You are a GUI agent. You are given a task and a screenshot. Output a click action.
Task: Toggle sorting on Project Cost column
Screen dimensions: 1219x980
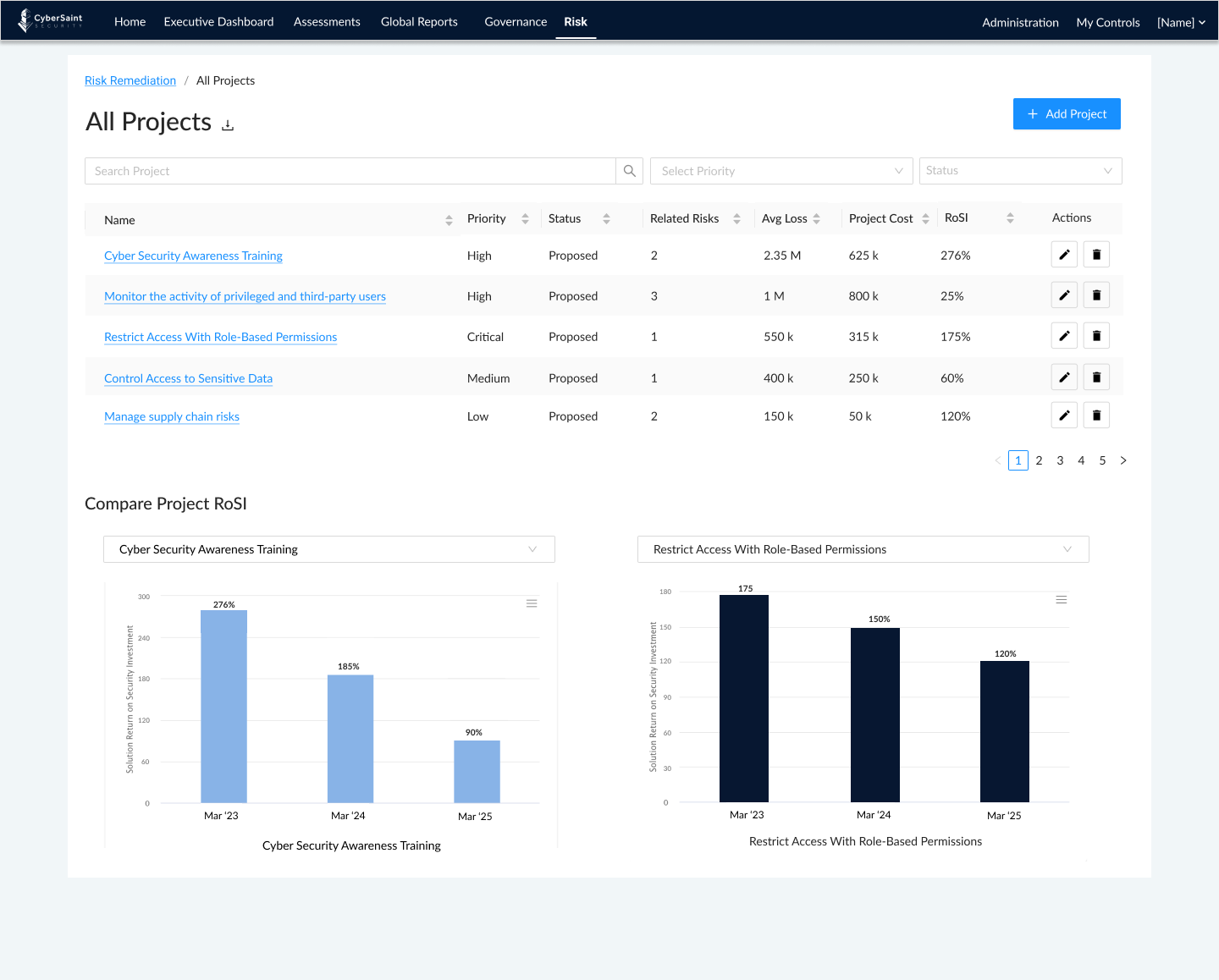tap(925, 219)
